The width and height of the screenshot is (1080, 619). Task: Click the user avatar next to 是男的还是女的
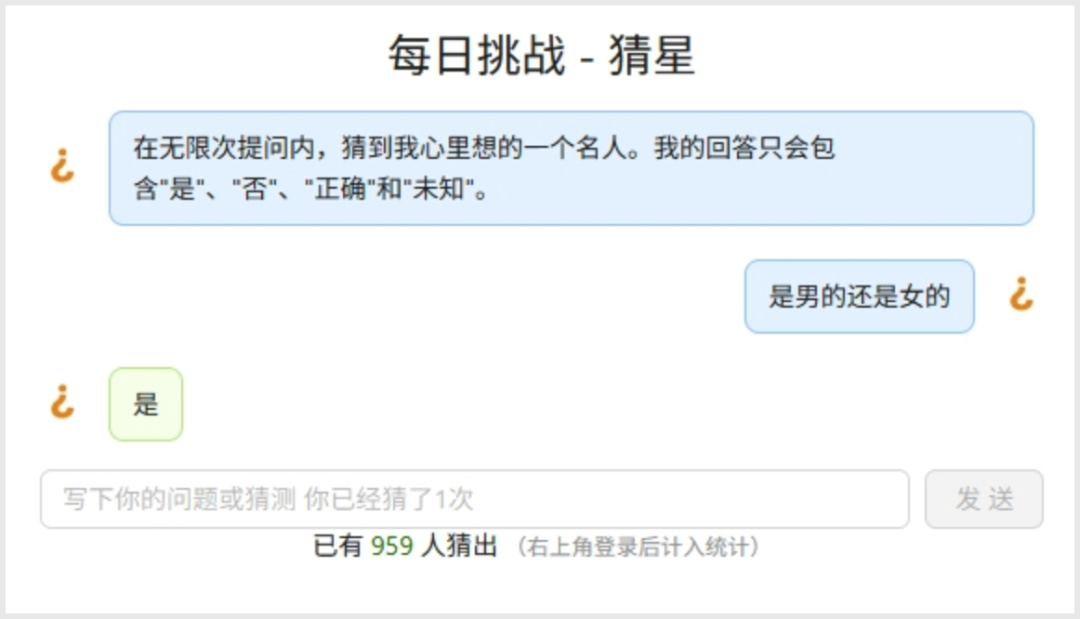1021,295
